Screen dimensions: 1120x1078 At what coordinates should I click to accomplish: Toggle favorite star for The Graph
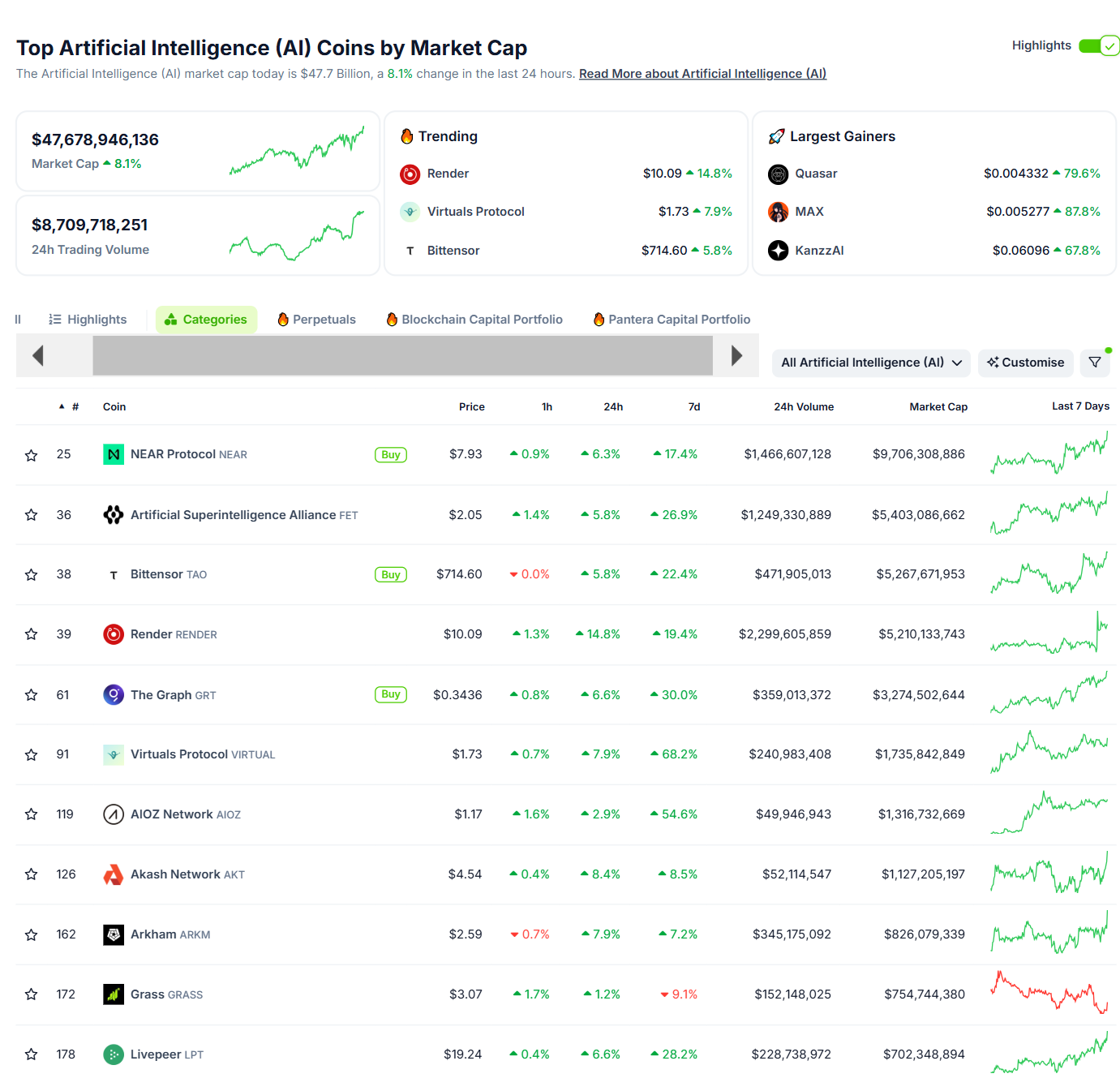coord(32,695)
